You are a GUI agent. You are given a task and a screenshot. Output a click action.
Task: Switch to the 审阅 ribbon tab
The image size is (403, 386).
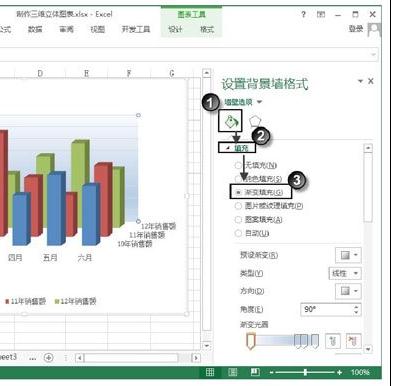[x=66, y=29]
